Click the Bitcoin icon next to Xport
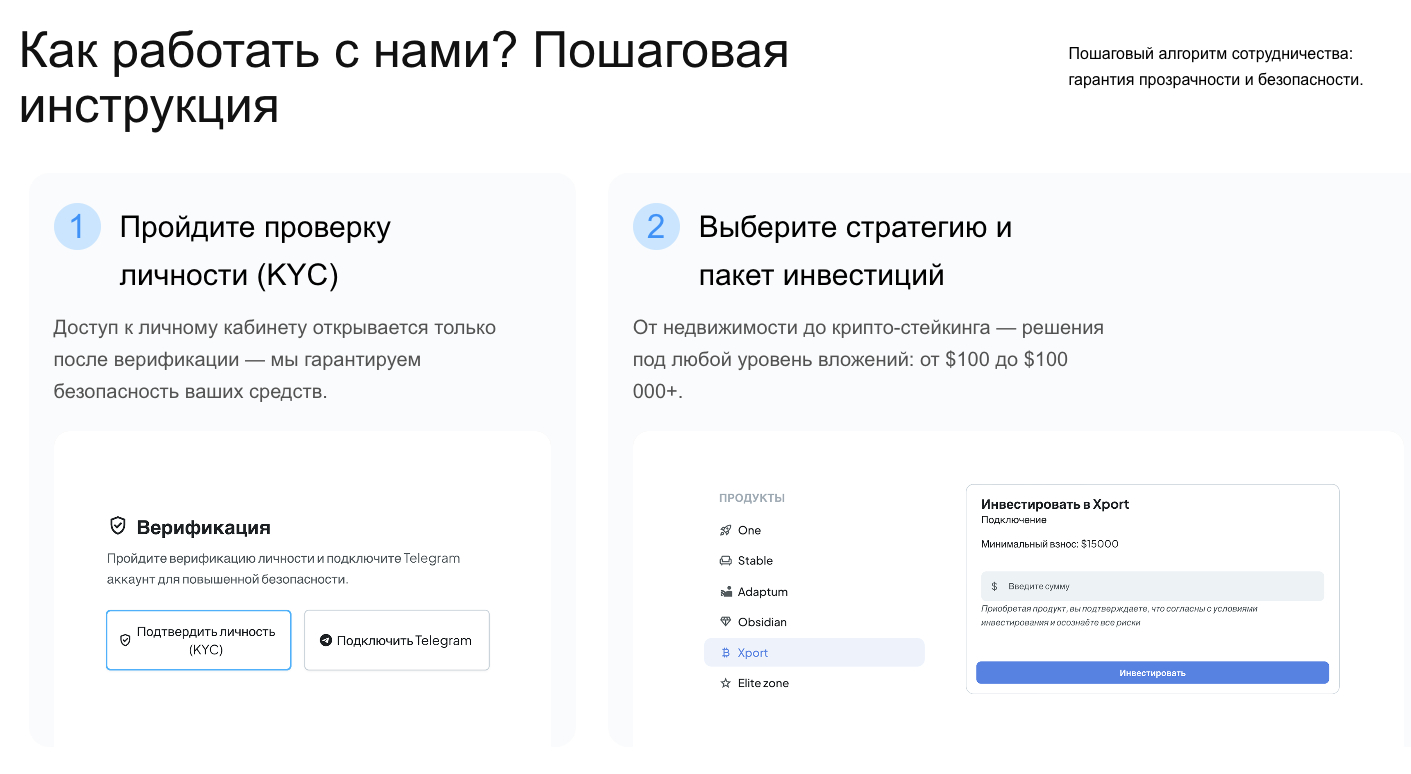Image resolution: width=1411 pixels, height=774 pixels. point(726,653)
